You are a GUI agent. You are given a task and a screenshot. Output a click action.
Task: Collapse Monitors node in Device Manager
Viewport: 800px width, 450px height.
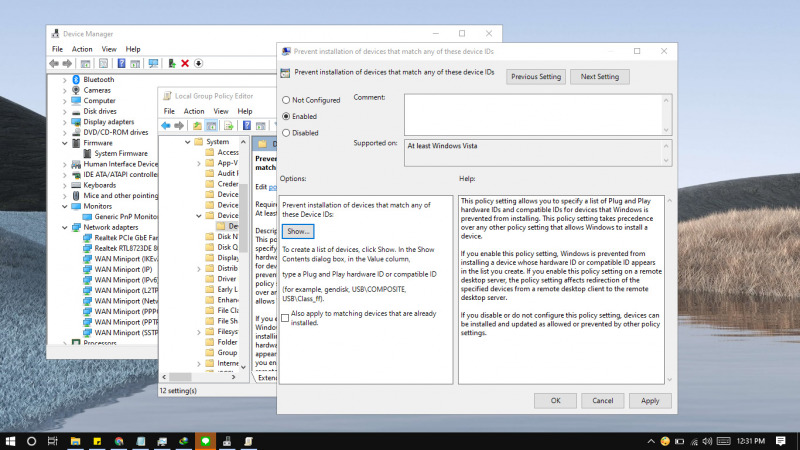[65, 206]
